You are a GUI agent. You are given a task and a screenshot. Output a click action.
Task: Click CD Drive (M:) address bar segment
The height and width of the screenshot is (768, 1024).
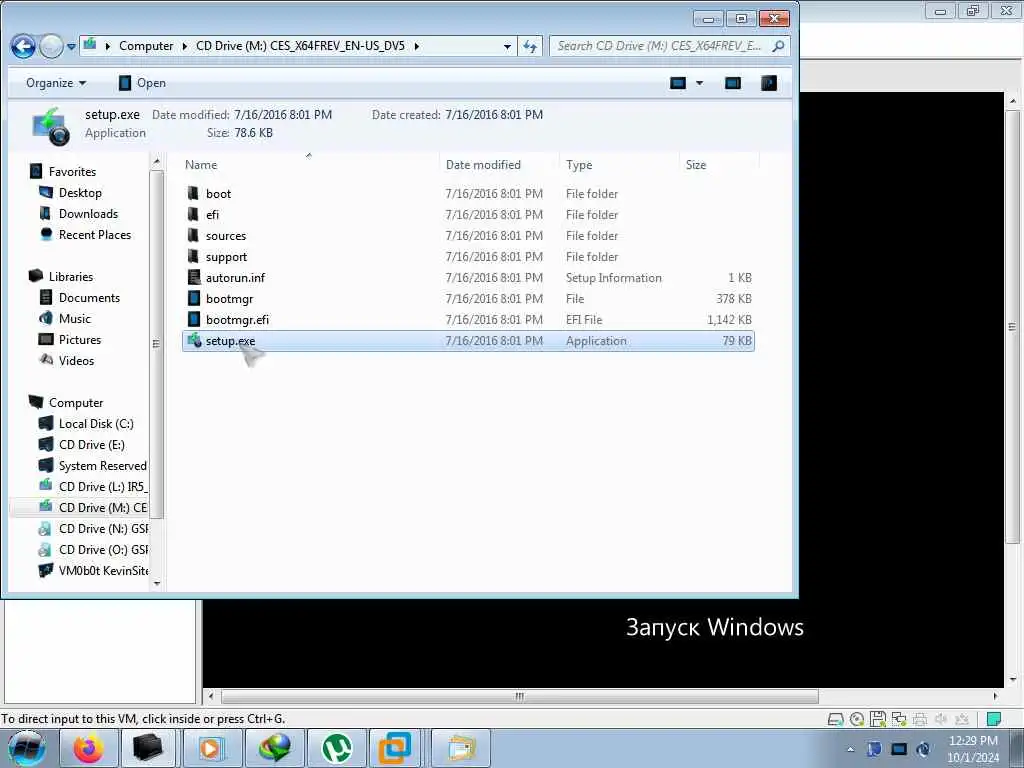click(300, 46)
